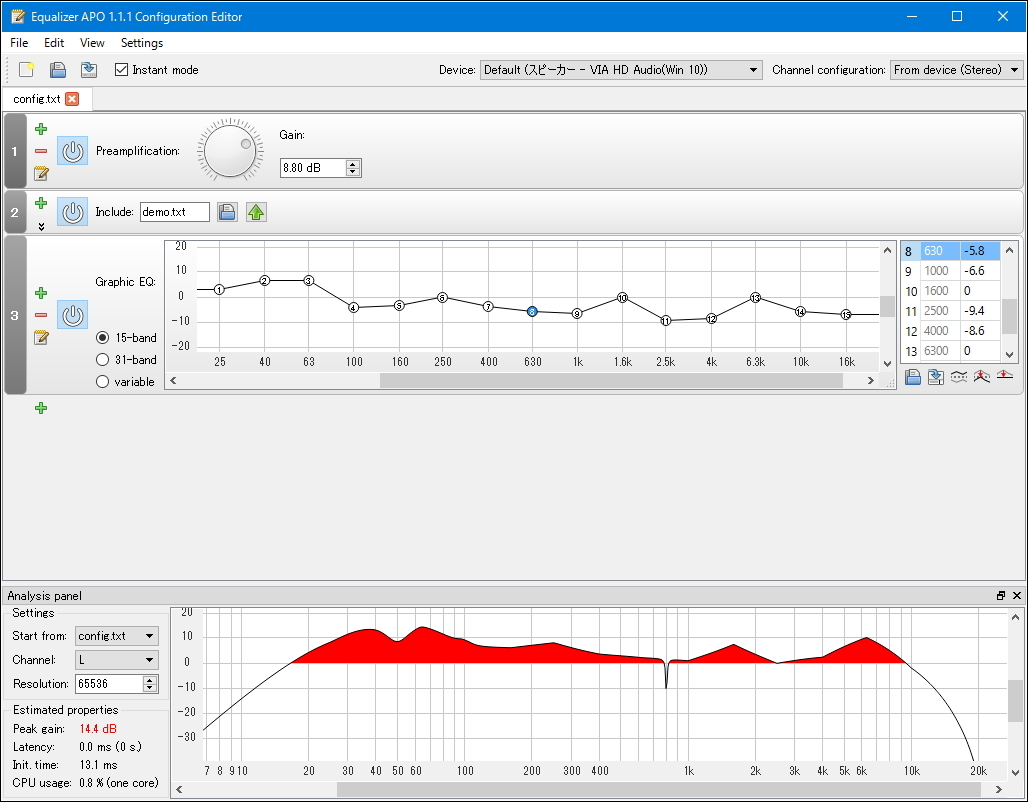Uncheck the Instant mode checkbox
Screen dimensions: 1028x802
tap(121, 70)
